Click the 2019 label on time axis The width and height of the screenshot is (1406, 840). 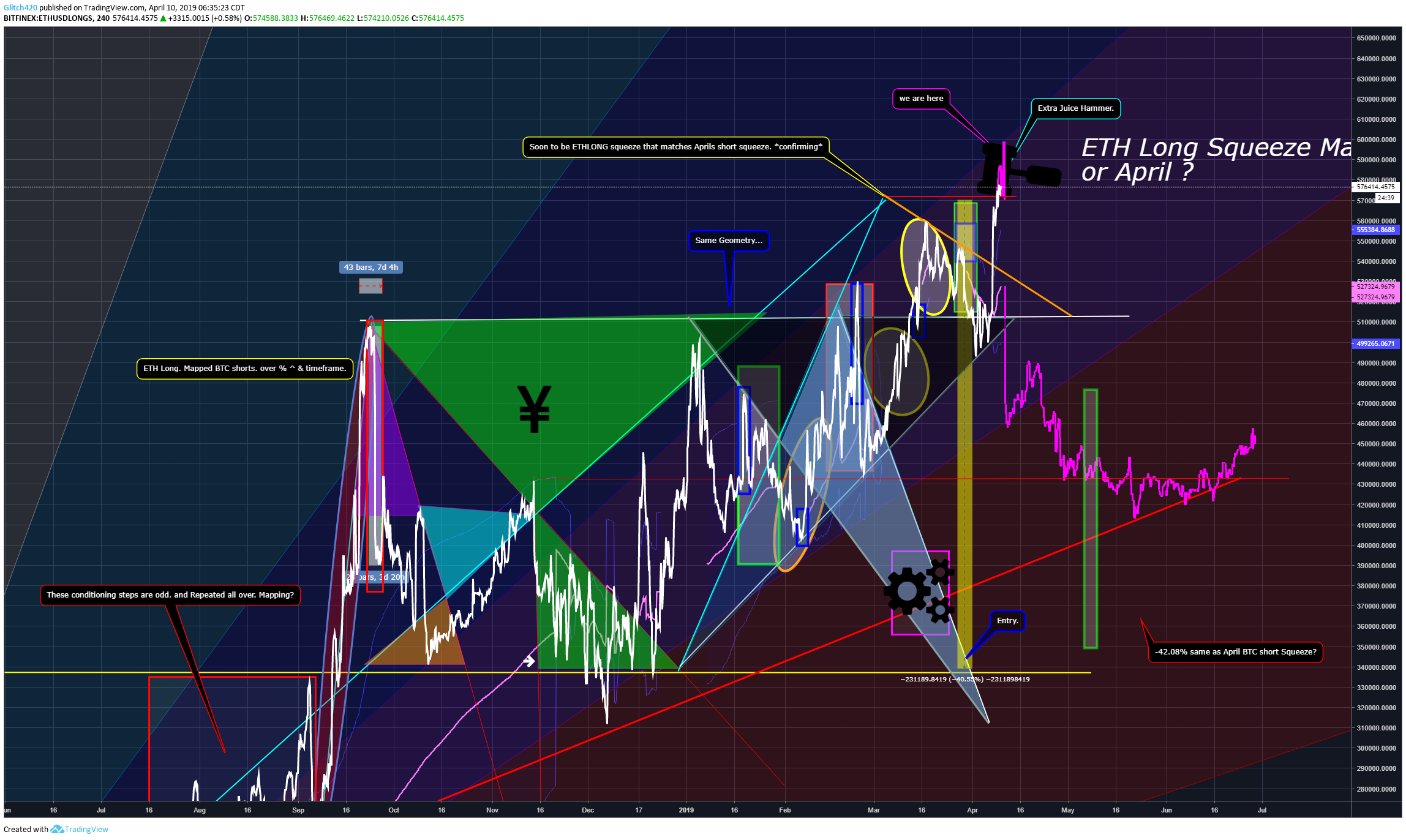coord(686,810)
